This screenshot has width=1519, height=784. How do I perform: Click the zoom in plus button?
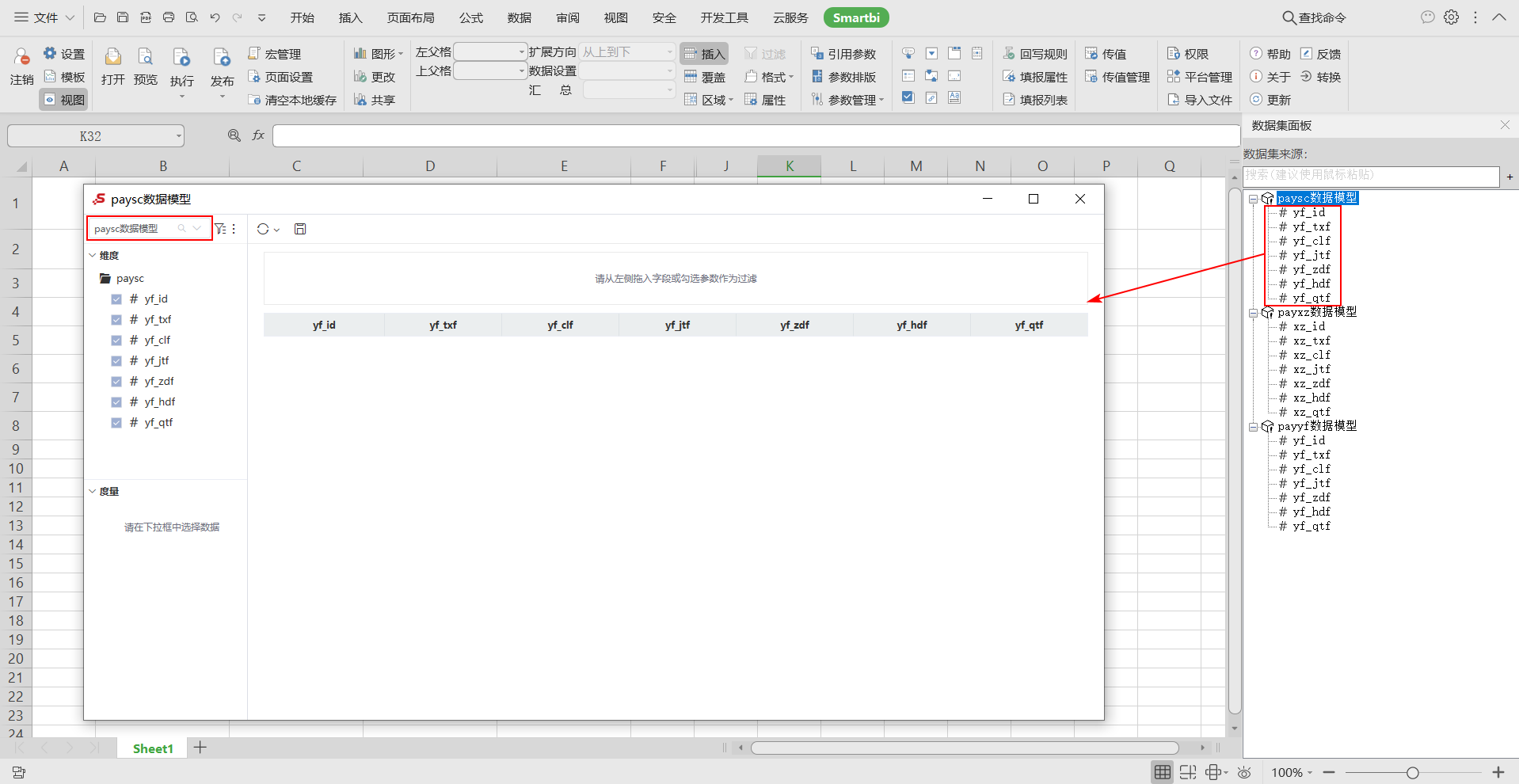[1498, 772]
